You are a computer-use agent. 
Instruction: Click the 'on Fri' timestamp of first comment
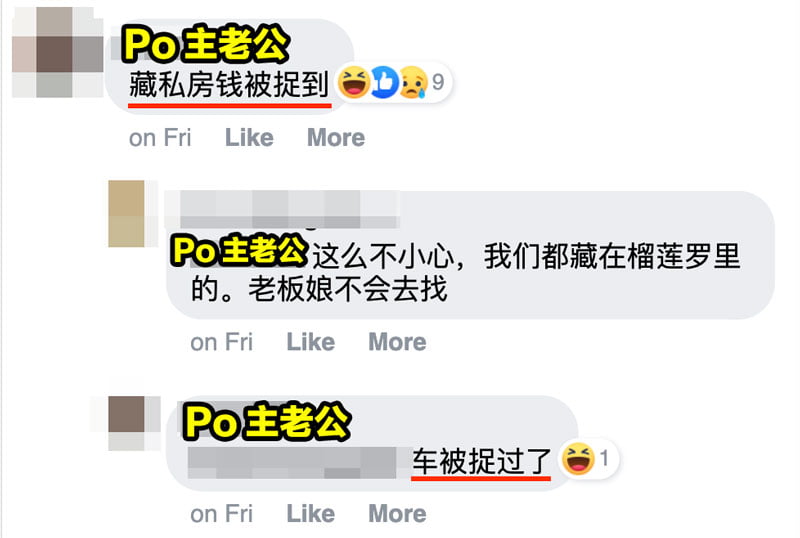[x=160, y=138]
